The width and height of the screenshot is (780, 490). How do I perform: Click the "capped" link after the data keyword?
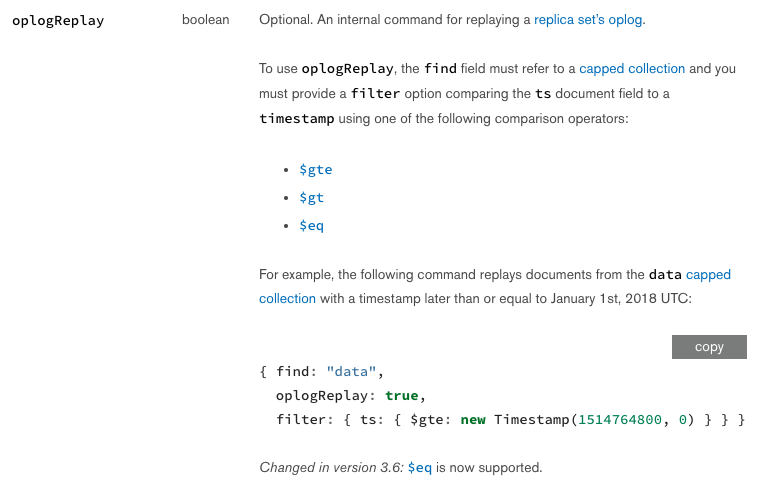[708, 274]
